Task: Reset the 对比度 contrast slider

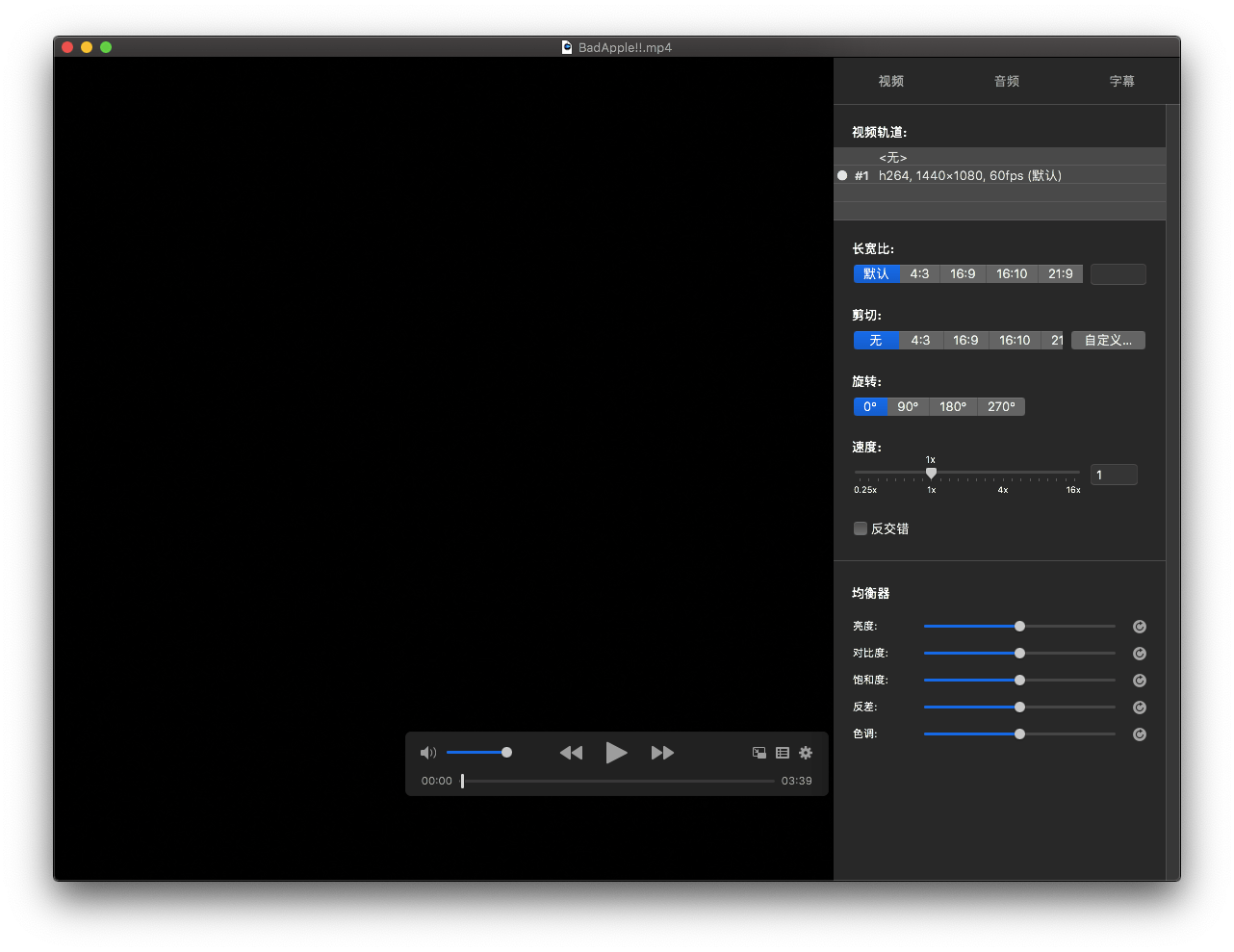Action: coord(1140,654)
